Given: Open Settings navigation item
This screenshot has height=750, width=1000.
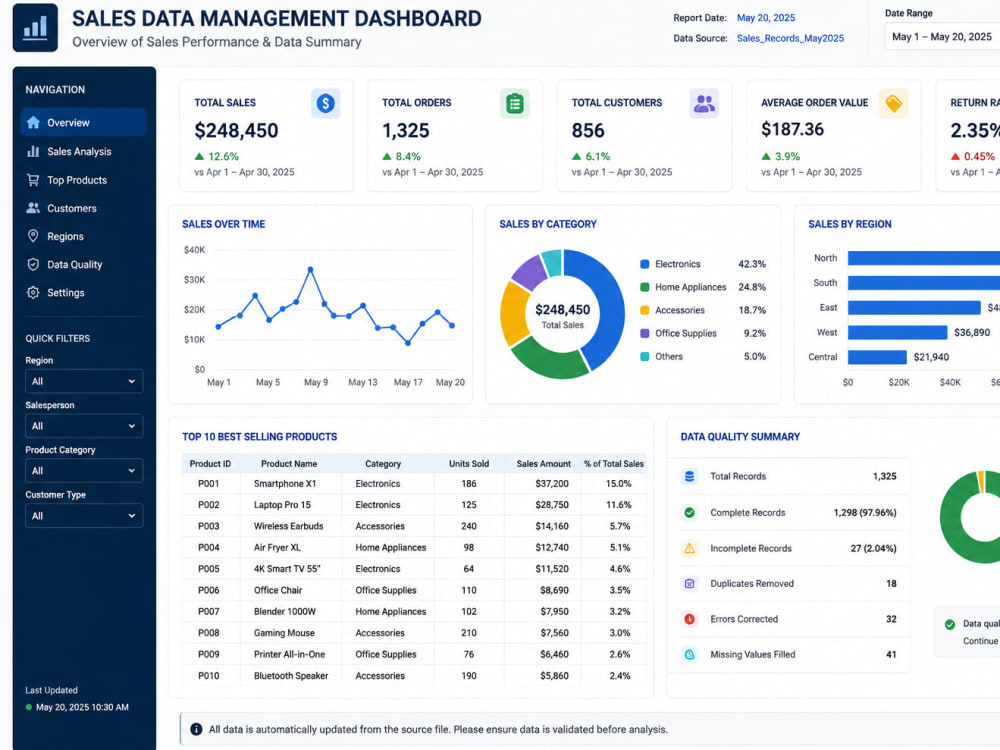Looking at the screenshot, I should (84, 292).
